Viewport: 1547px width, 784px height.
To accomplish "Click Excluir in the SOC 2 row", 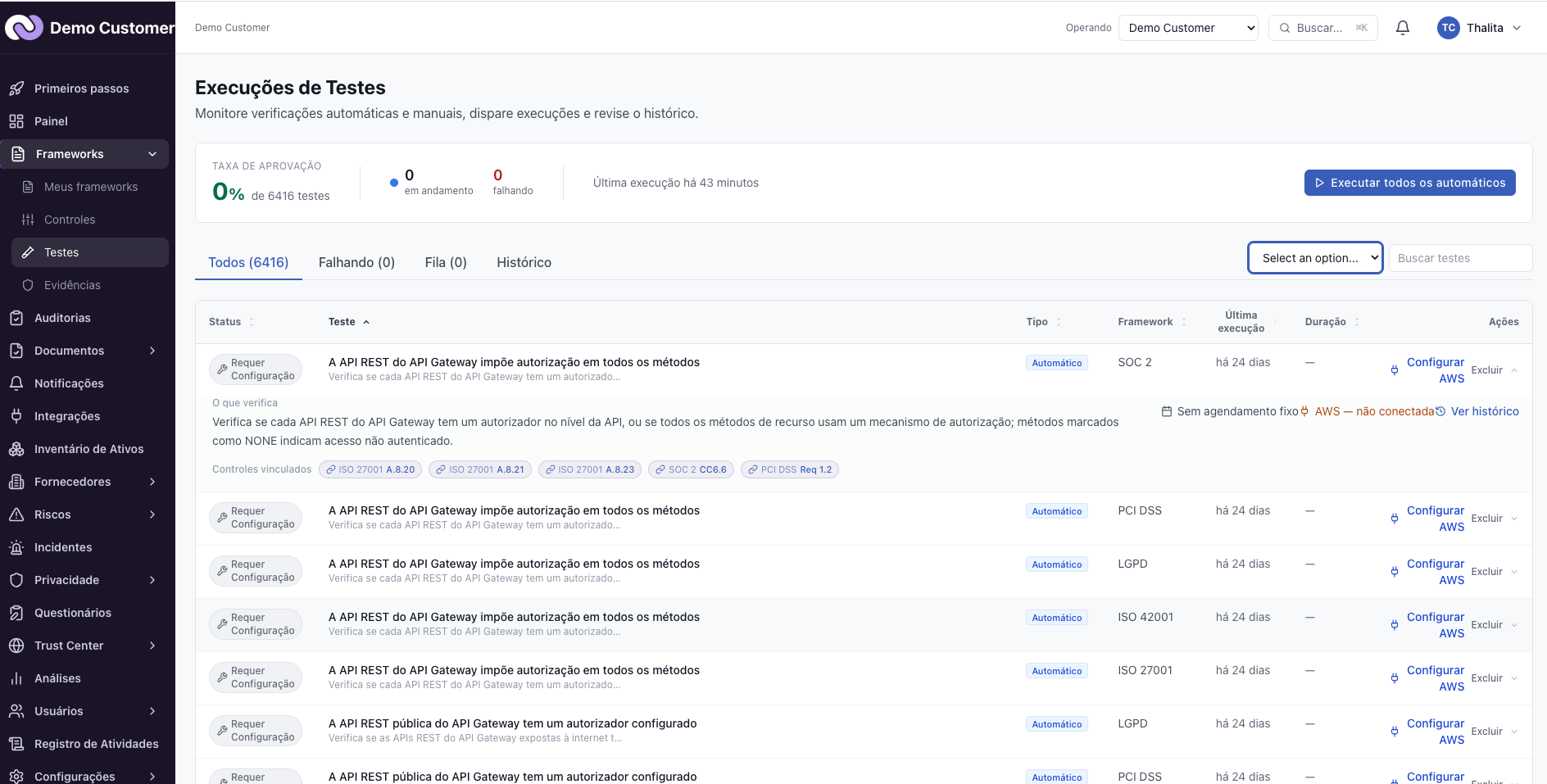I will click(x=1486, y=370).
